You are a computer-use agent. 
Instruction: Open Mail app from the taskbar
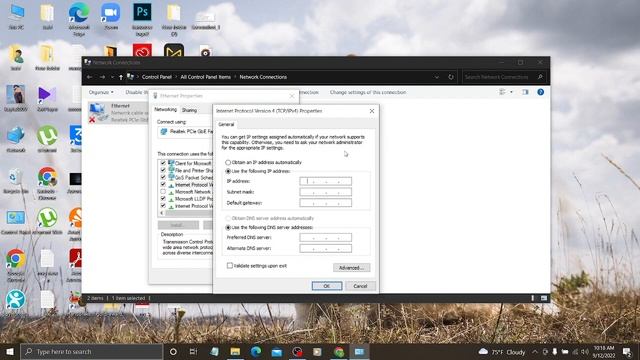(277, 351)
